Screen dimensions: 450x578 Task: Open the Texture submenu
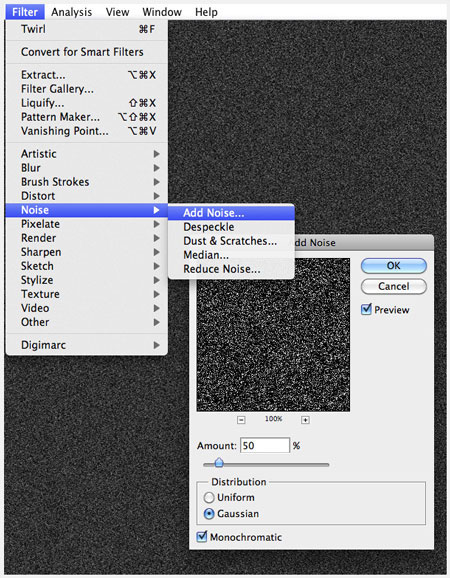(87, 294)
